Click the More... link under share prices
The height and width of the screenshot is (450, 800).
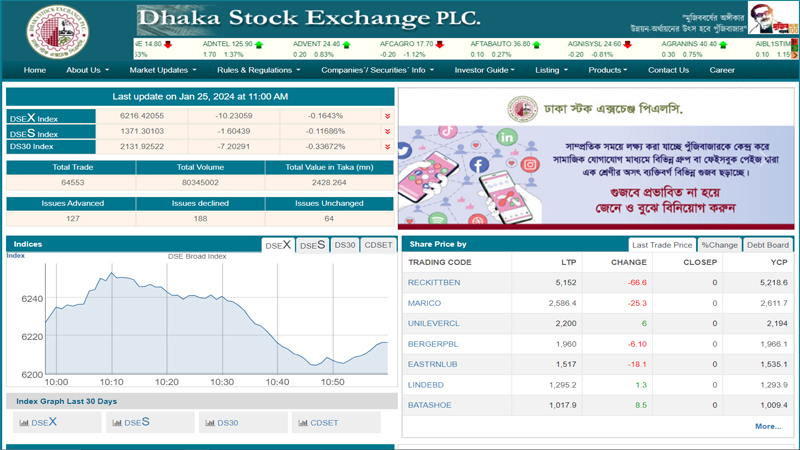pyautogui.click(x=768, y=426)
